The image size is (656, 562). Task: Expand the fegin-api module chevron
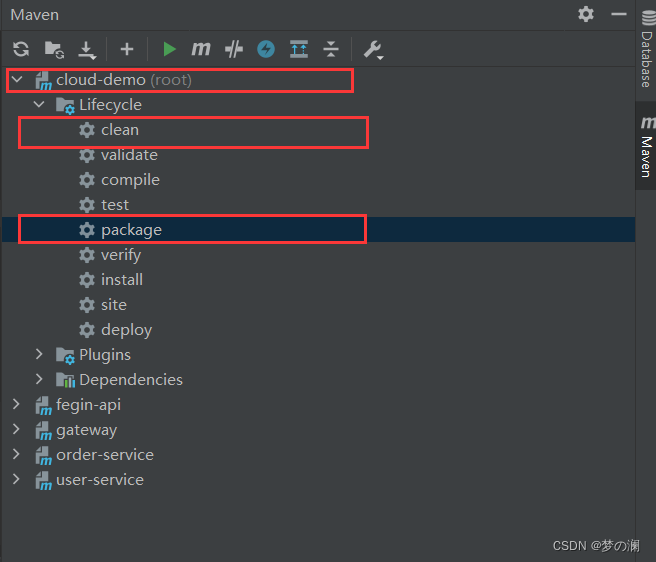pos(16,404)
